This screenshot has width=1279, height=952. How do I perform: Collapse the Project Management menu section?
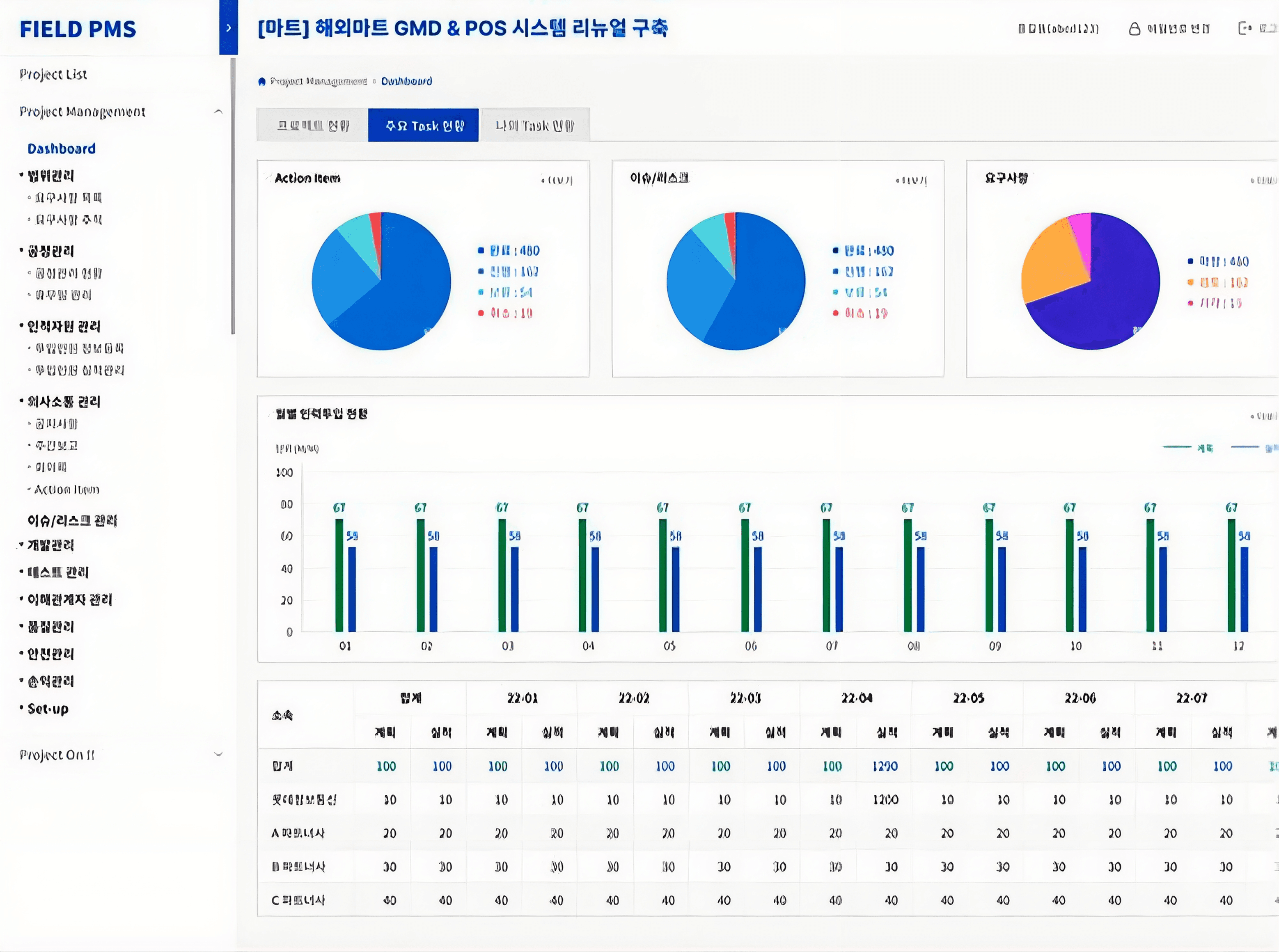pos(218,112)
